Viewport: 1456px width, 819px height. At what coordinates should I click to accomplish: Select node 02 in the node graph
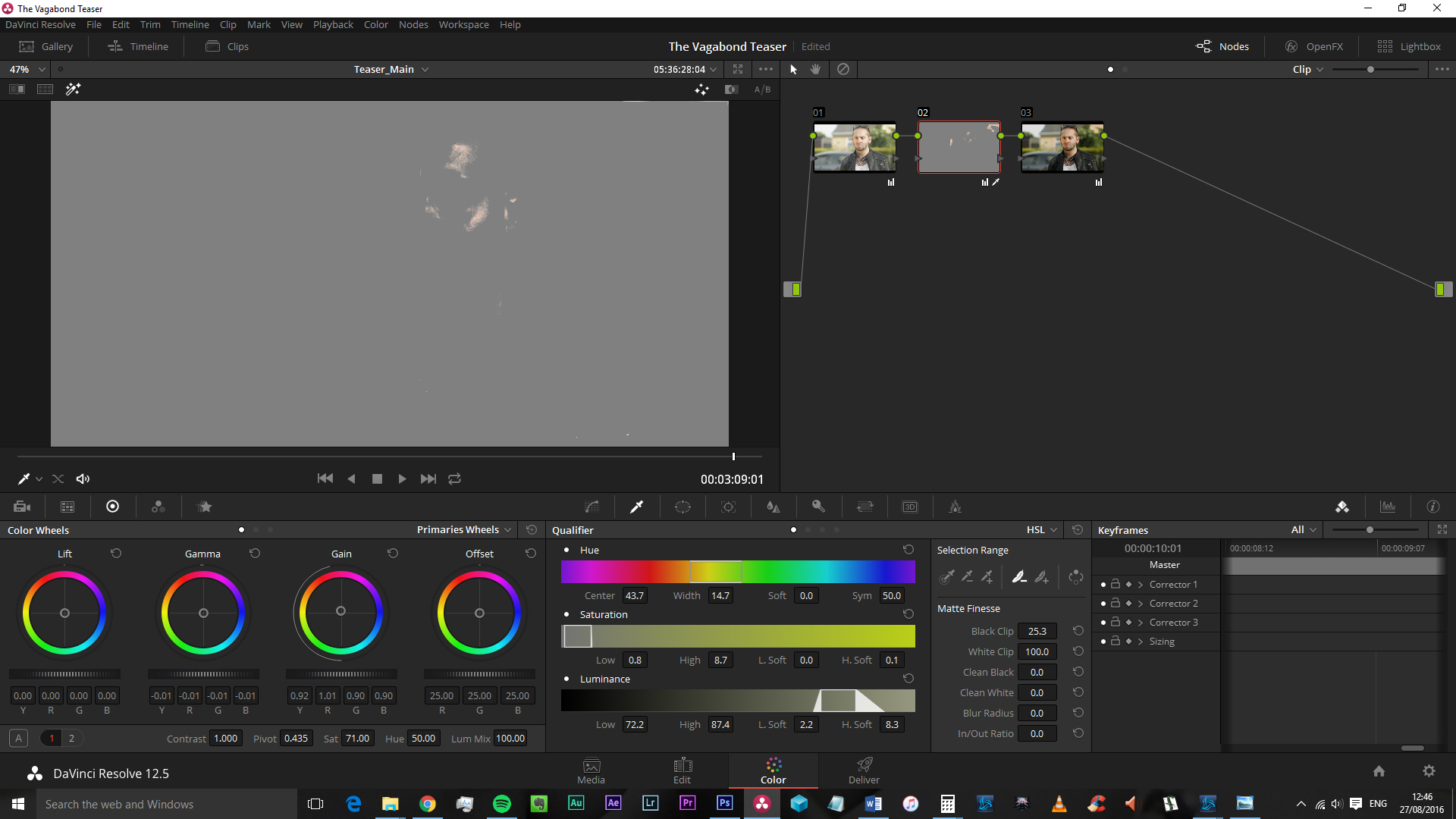click(959, 147)
